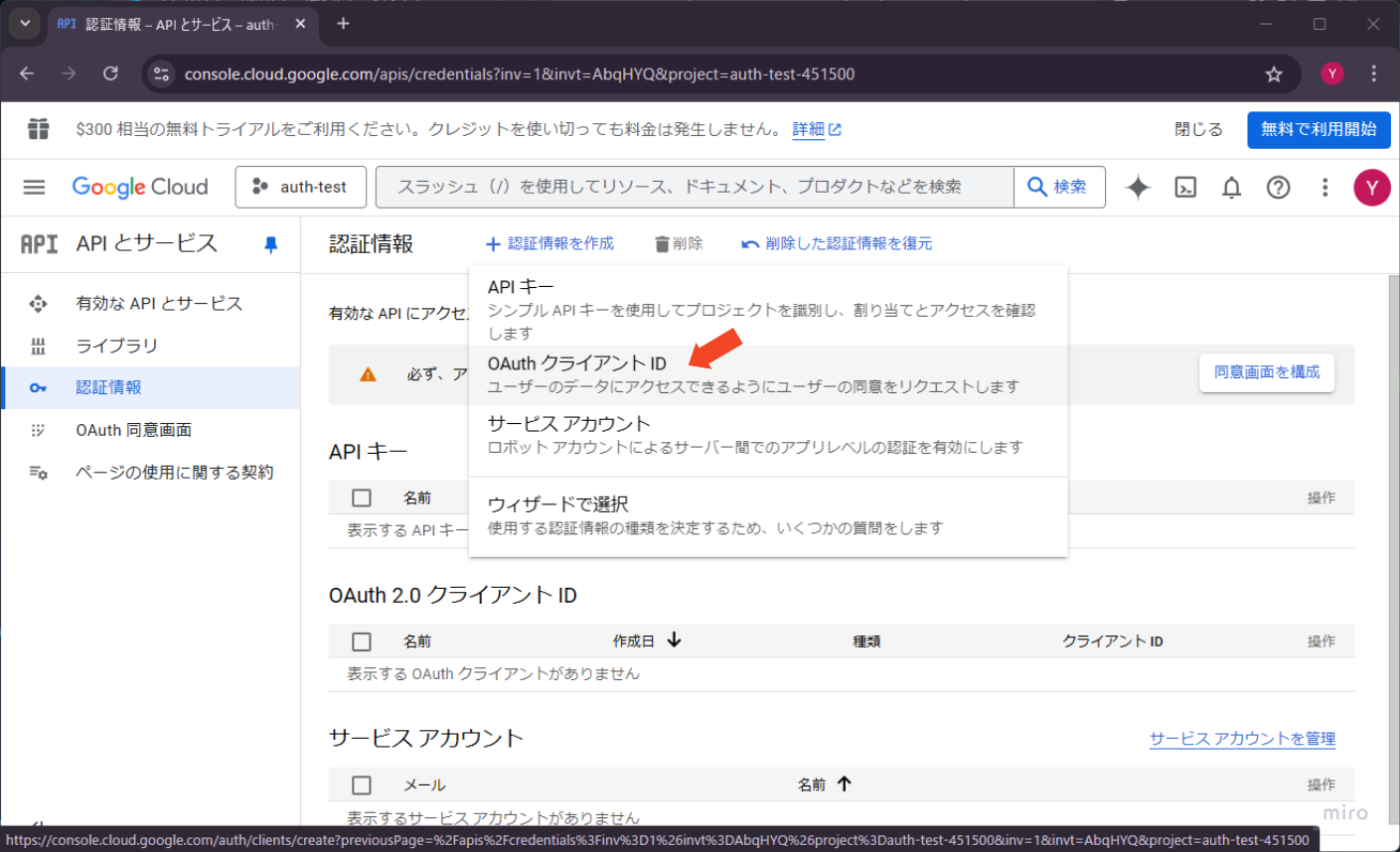Bookmark this page with star icon
The width and height of the screenshot is (1400, 852).
click(x=1274, y=74)
